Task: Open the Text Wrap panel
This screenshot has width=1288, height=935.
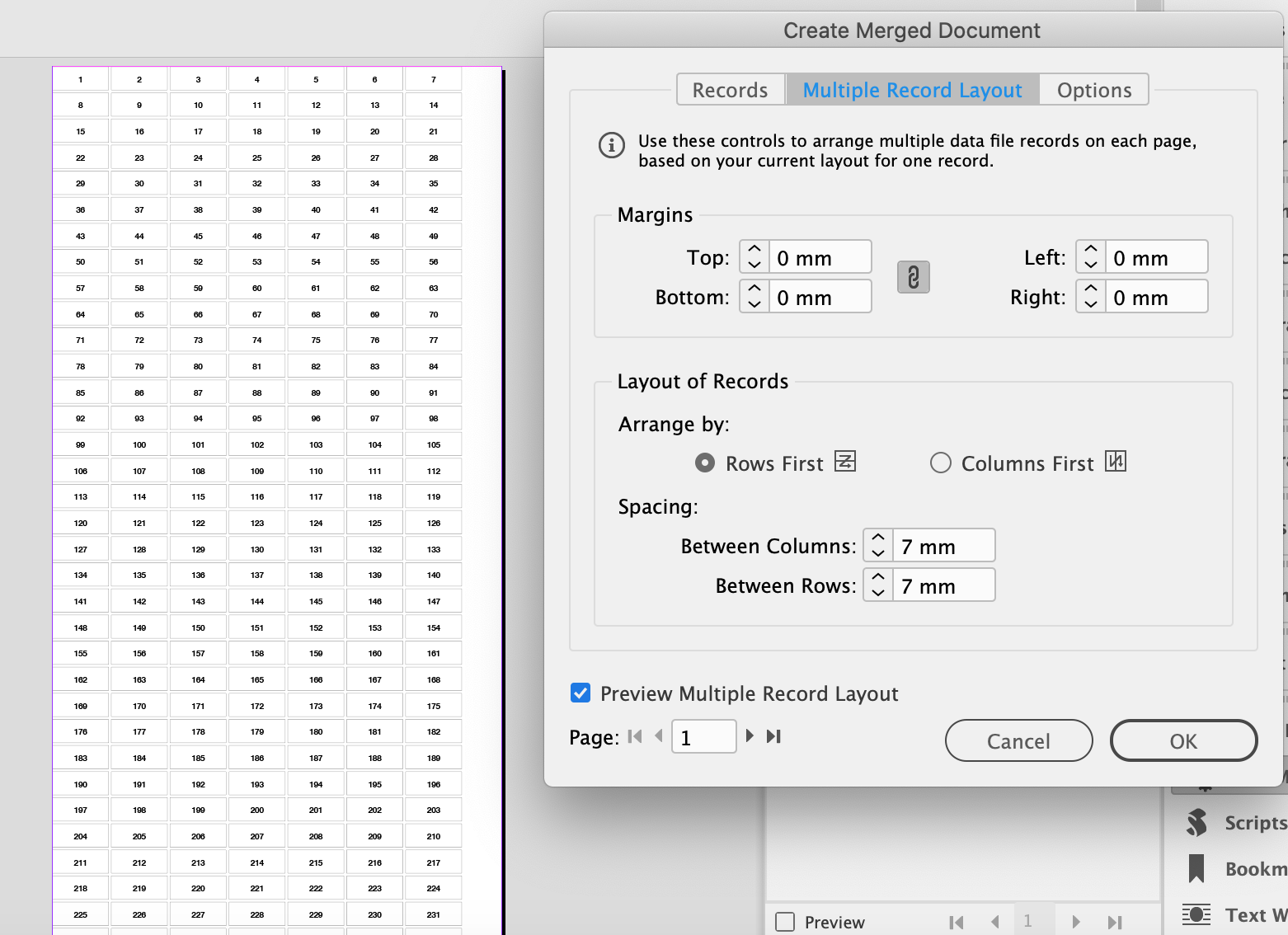Action: click(x=1234, y=914)
